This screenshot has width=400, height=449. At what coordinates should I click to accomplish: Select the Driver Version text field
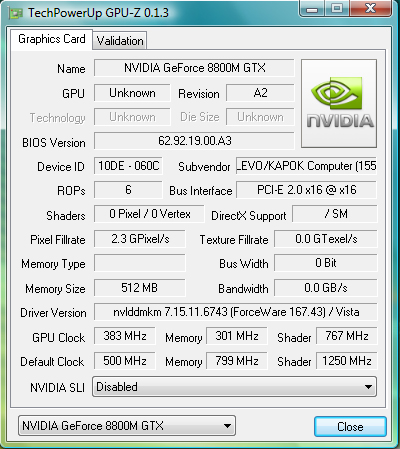point(236,312)
